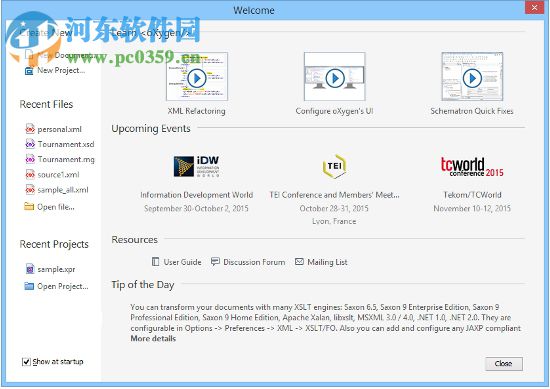Click the Configure oXygen's UI caption

(x=334, y=111)
